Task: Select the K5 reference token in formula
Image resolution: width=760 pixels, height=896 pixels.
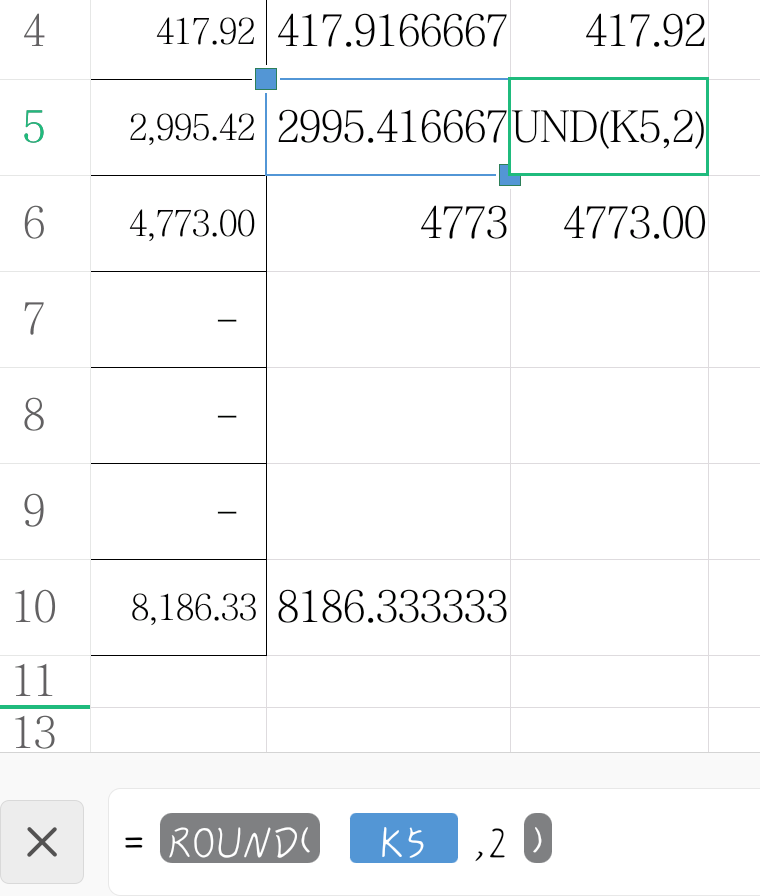Action: click(x=403, y=838)
